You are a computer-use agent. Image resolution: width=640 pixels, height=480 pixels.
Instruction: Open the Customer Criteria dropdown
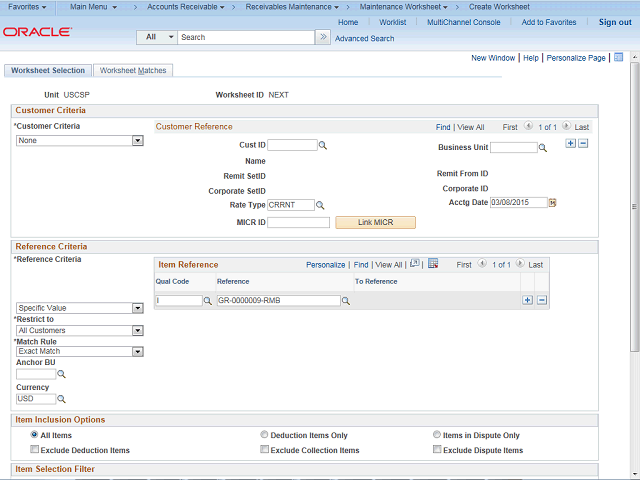(80, 141)
